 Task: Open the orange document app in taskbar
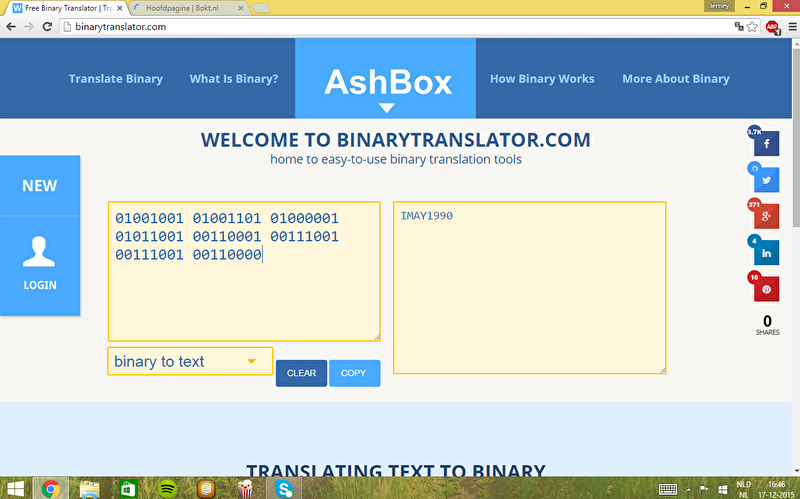click(206, 489)
